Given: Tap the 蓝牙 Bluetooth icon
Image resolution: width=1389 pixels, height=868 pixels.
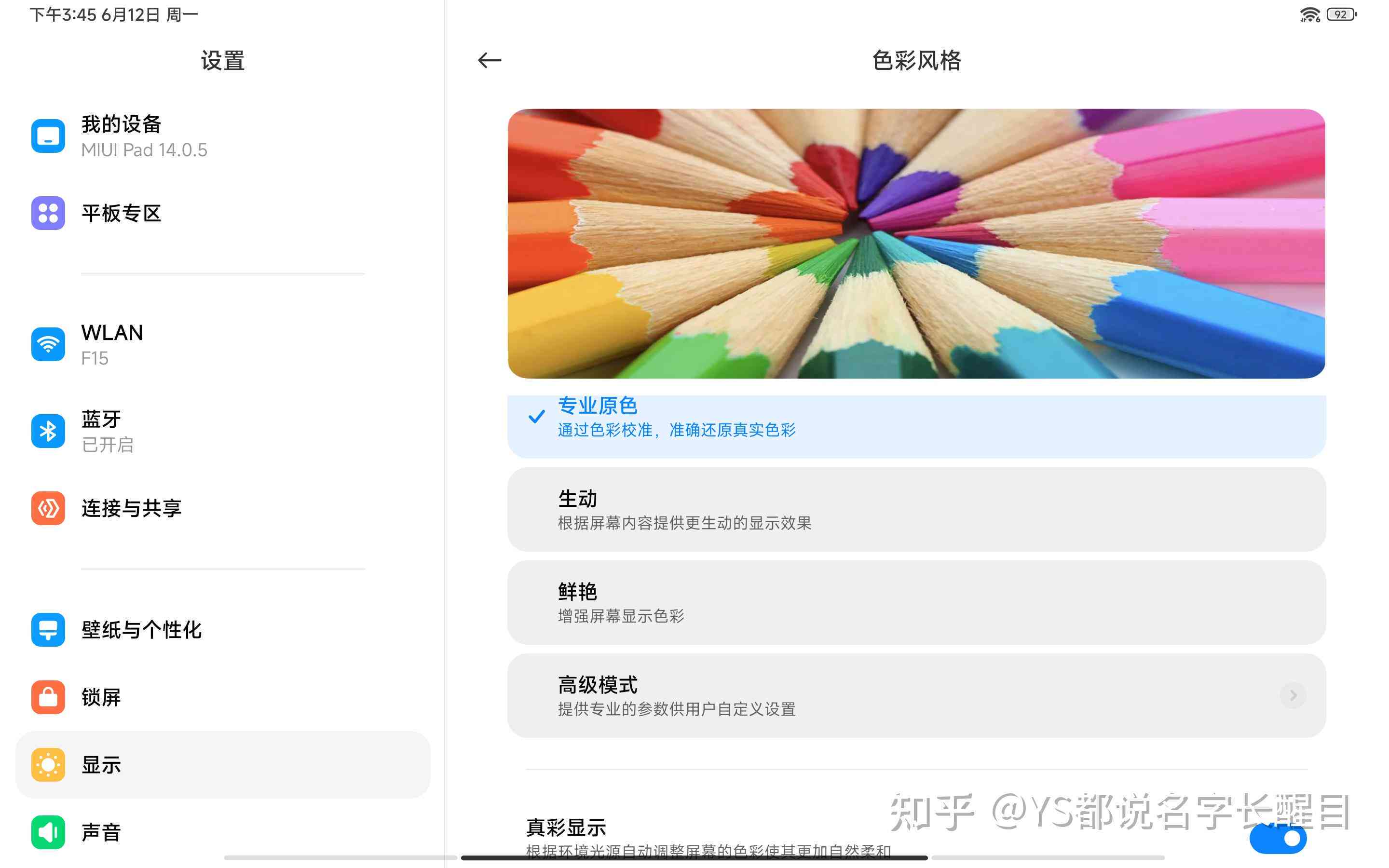Looking at the screenshot, I should [48, 431].
